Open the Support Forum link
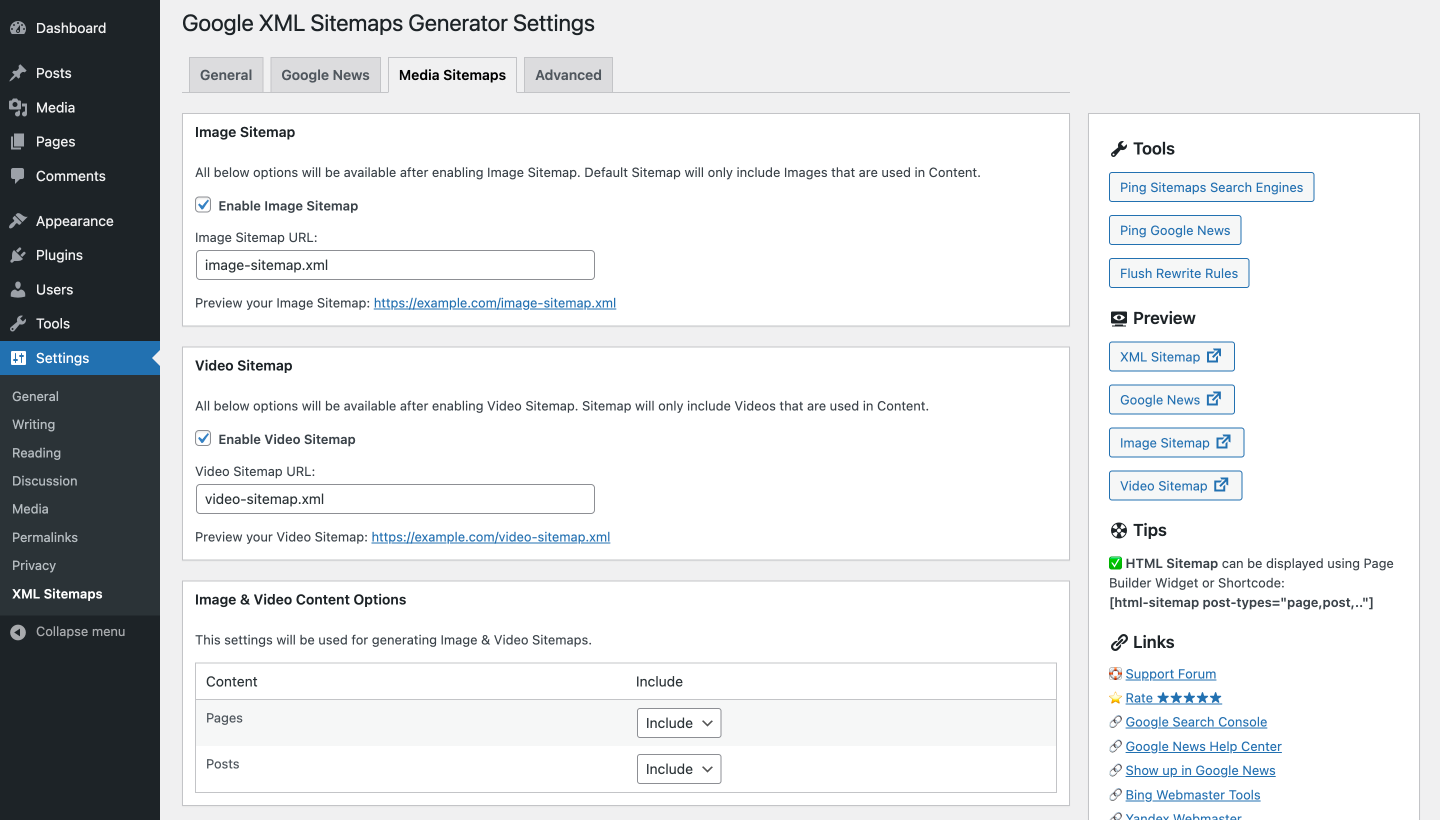The width and height of the screenshot is (1440, 820). (x=1171, y=674)
